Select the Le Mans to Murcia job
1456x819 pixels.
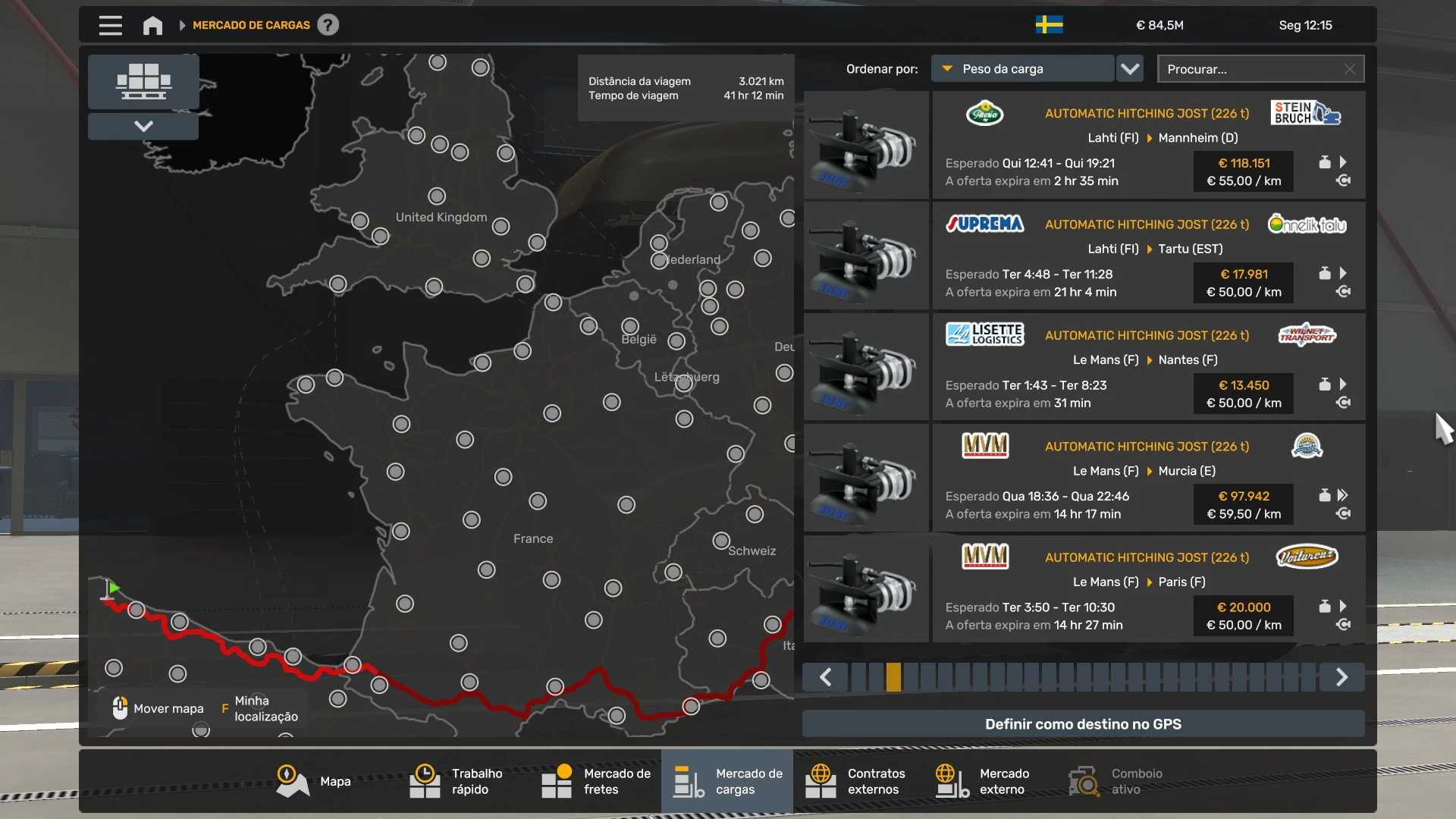[1084, 478]
